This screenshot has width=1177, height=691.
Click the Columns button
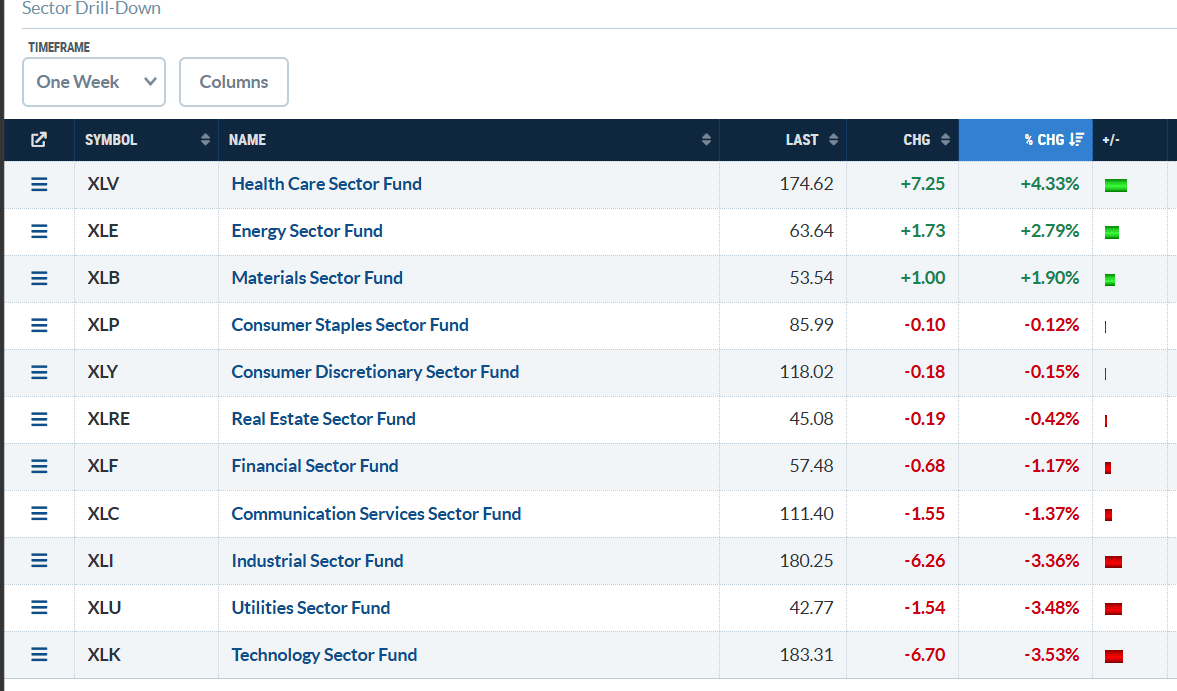coord(233,82)
